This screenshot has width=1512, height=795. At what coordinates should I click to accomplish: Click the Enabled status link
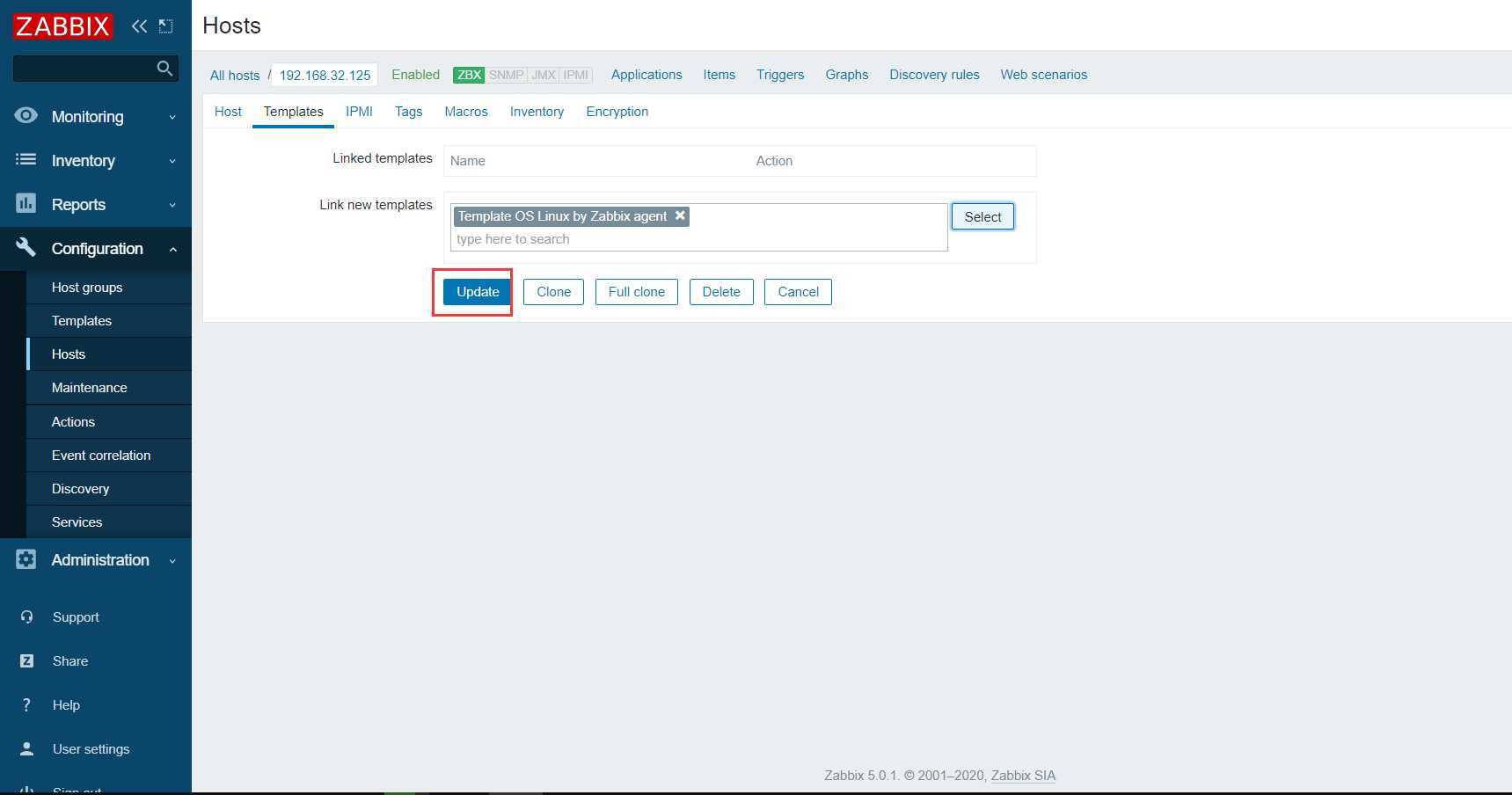(x=415, y=75)
